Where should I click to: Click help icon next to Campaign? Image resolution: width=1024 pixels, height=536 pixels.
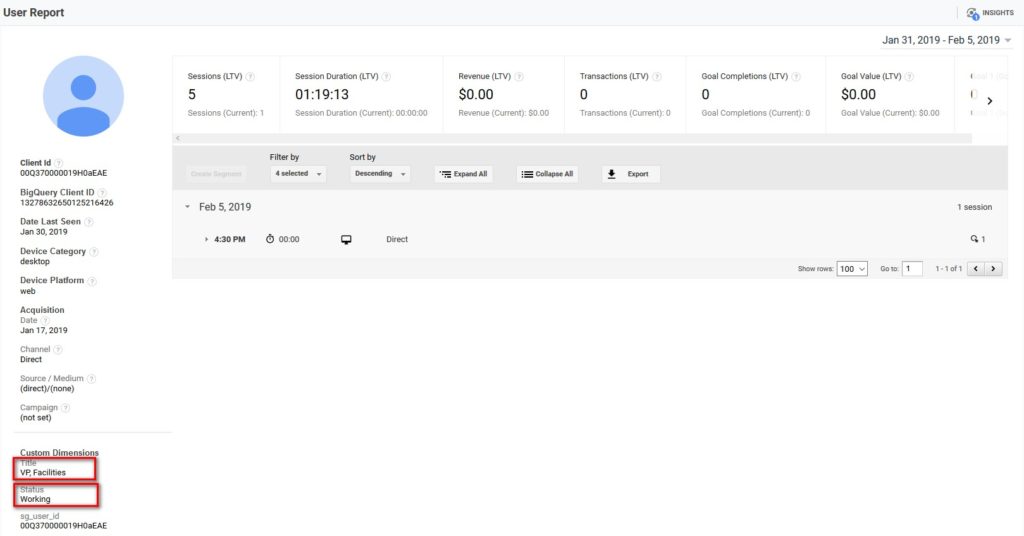coord(65,407)
